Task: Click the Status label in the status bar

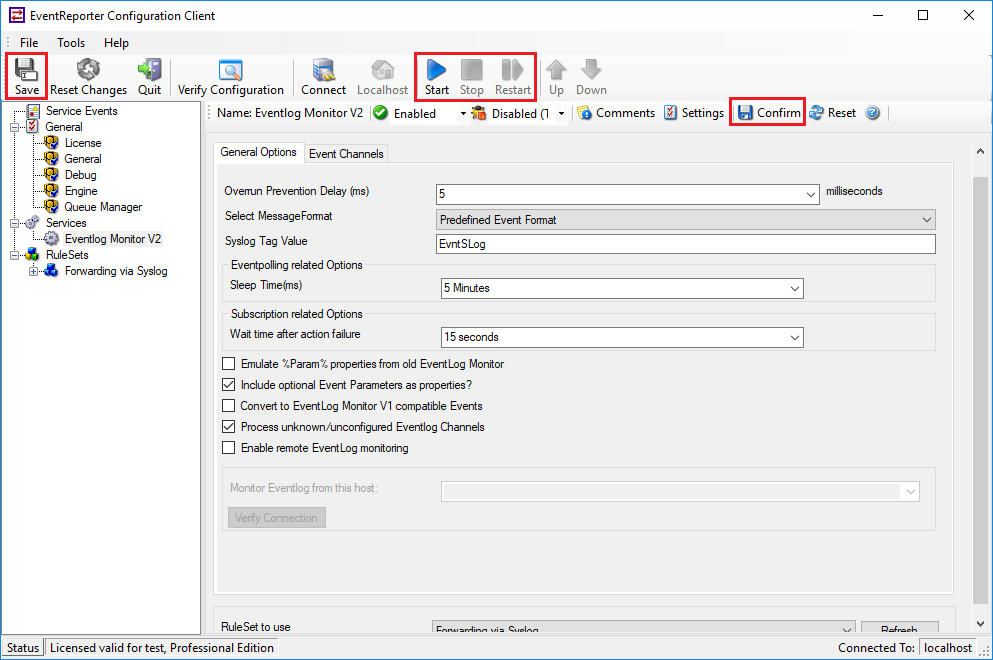Action: pos(23,647)
